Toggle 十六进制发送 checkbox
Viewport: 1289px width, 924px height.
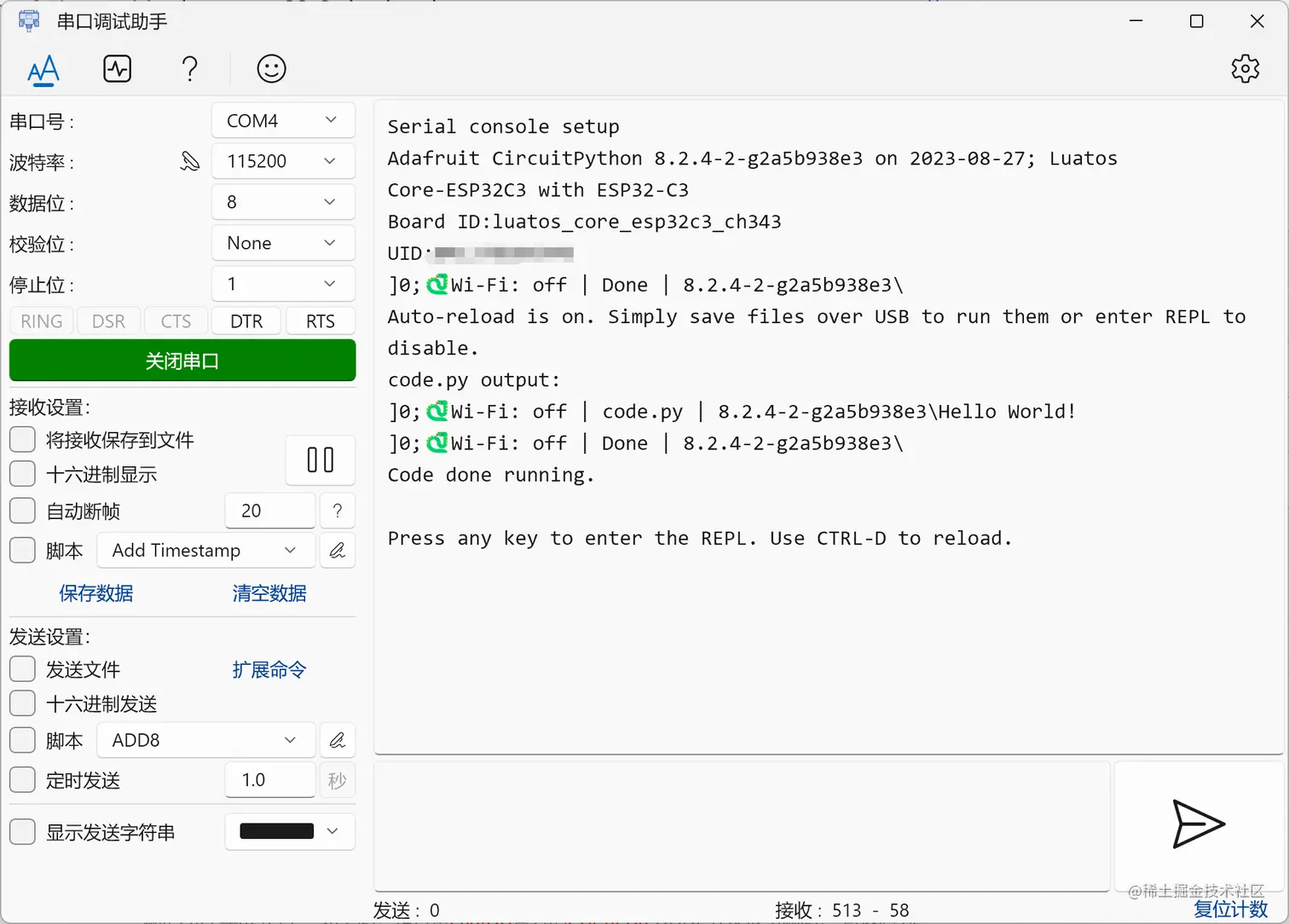[23, 703]
